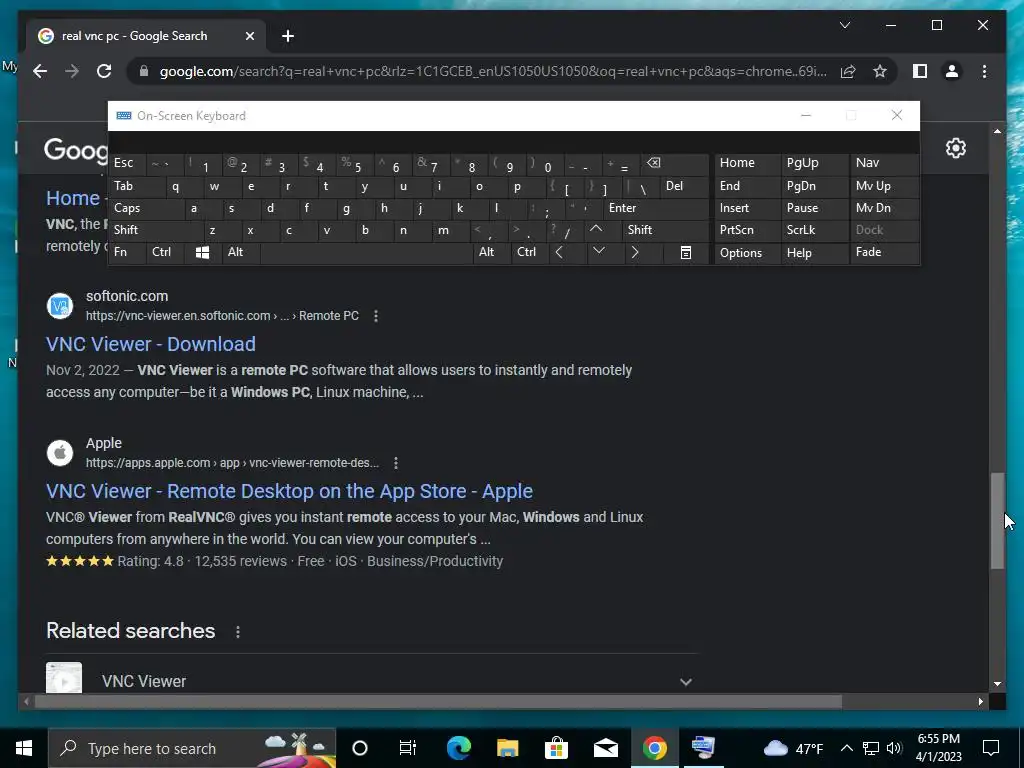Click the VNC Viewer related search thumbnail
The height and width of the screenshot is (768, 1024).
(64, 678)
